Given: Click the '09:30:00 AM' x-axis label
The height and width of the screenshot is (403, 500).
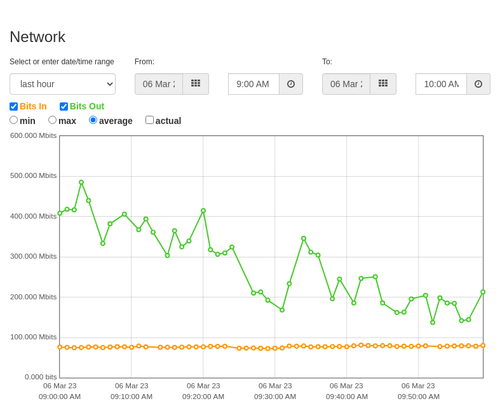Looking at the screenshot, I should pyautogui.click(x=275, y=397).
